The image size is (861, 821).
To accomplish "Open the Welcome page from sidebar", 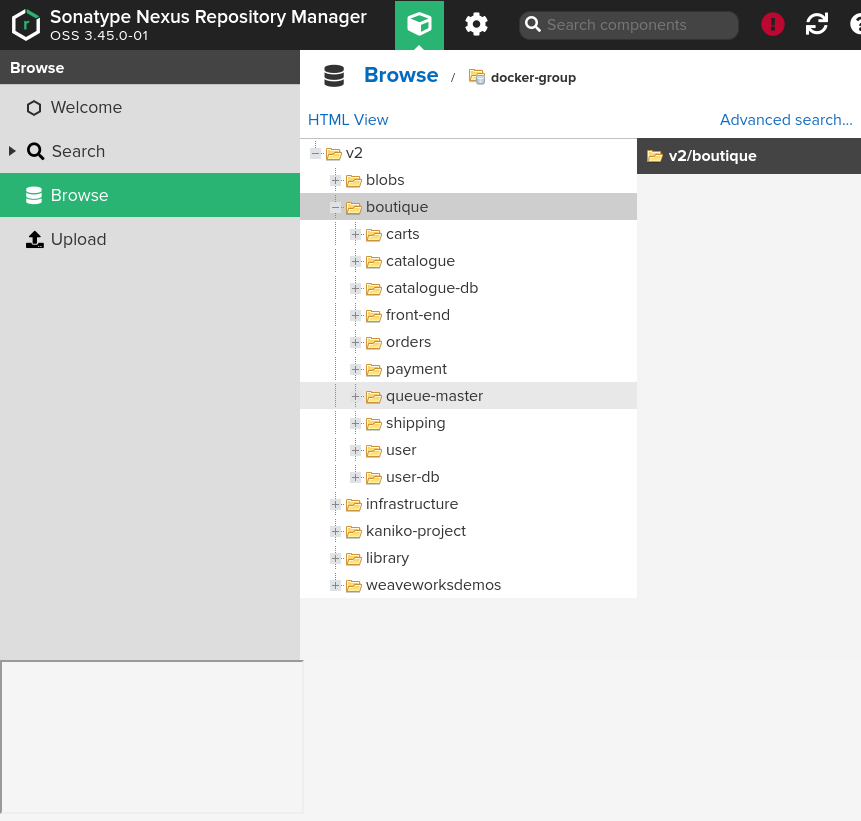I will pos(150,108).
